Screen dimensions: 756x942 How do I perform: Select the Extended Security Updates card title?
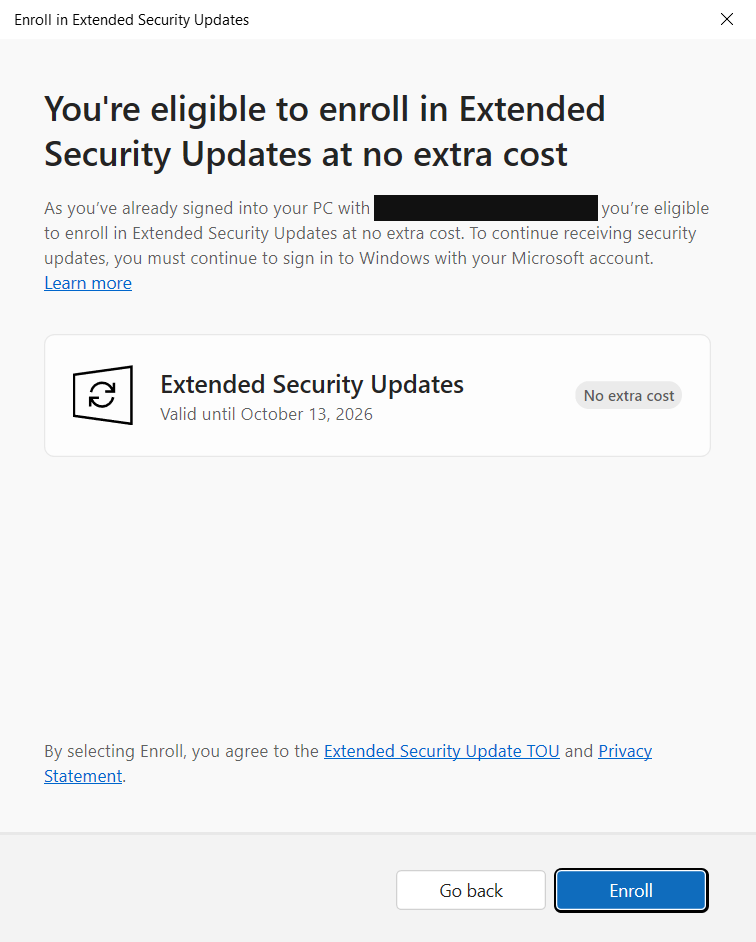[311, 384]
